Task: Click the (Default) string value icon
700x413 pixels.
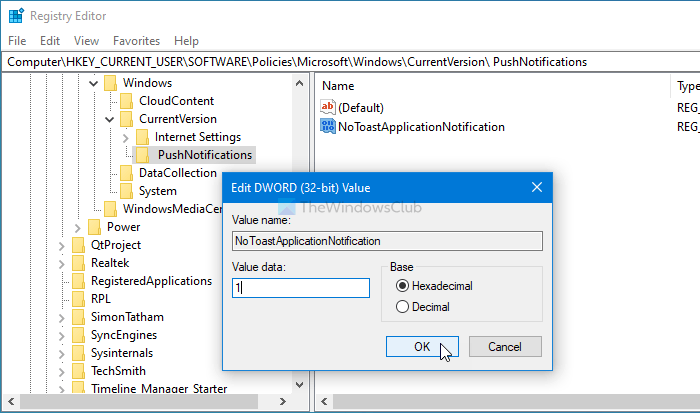Action: coord(329,107)
